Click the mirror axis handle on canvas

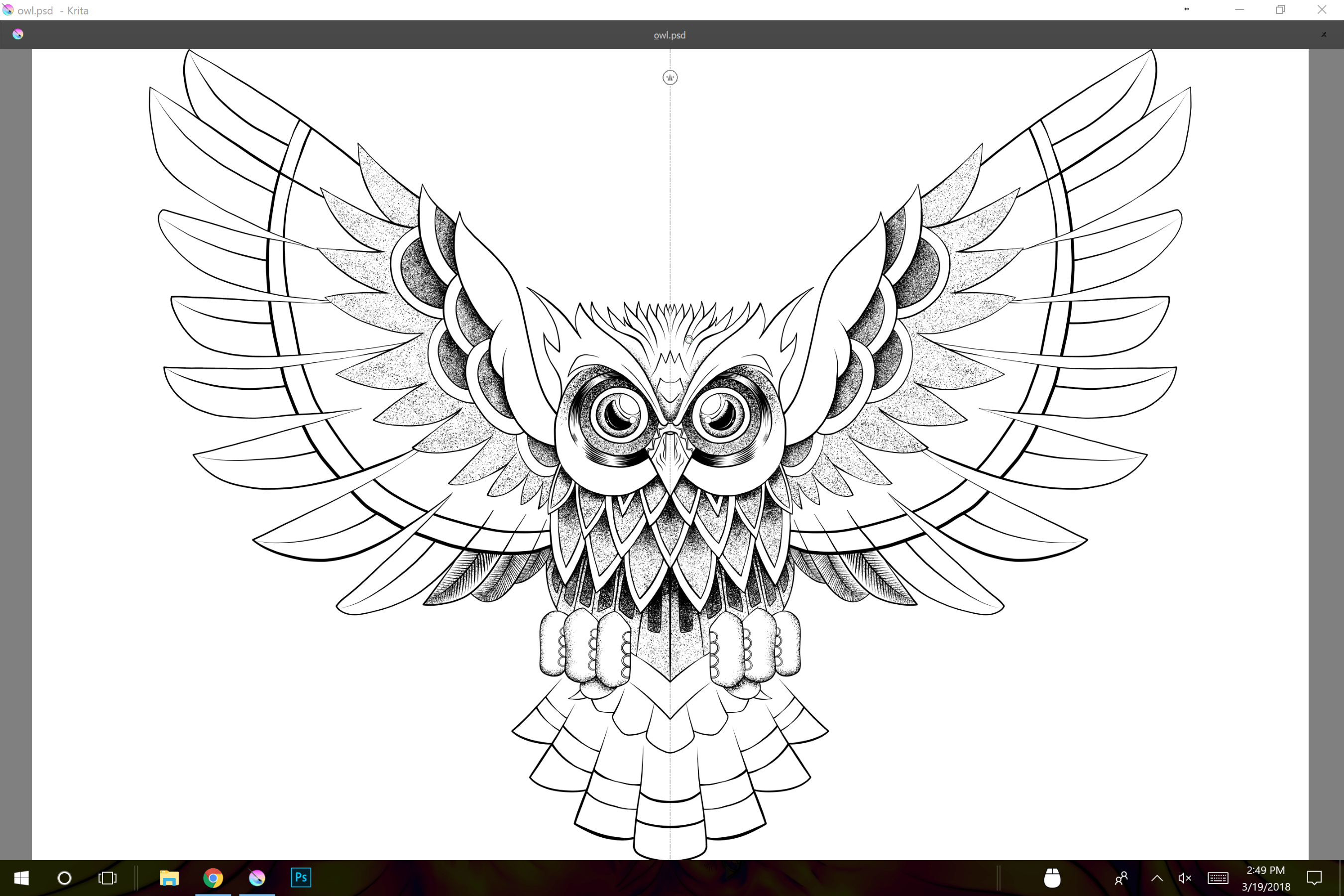670,77
